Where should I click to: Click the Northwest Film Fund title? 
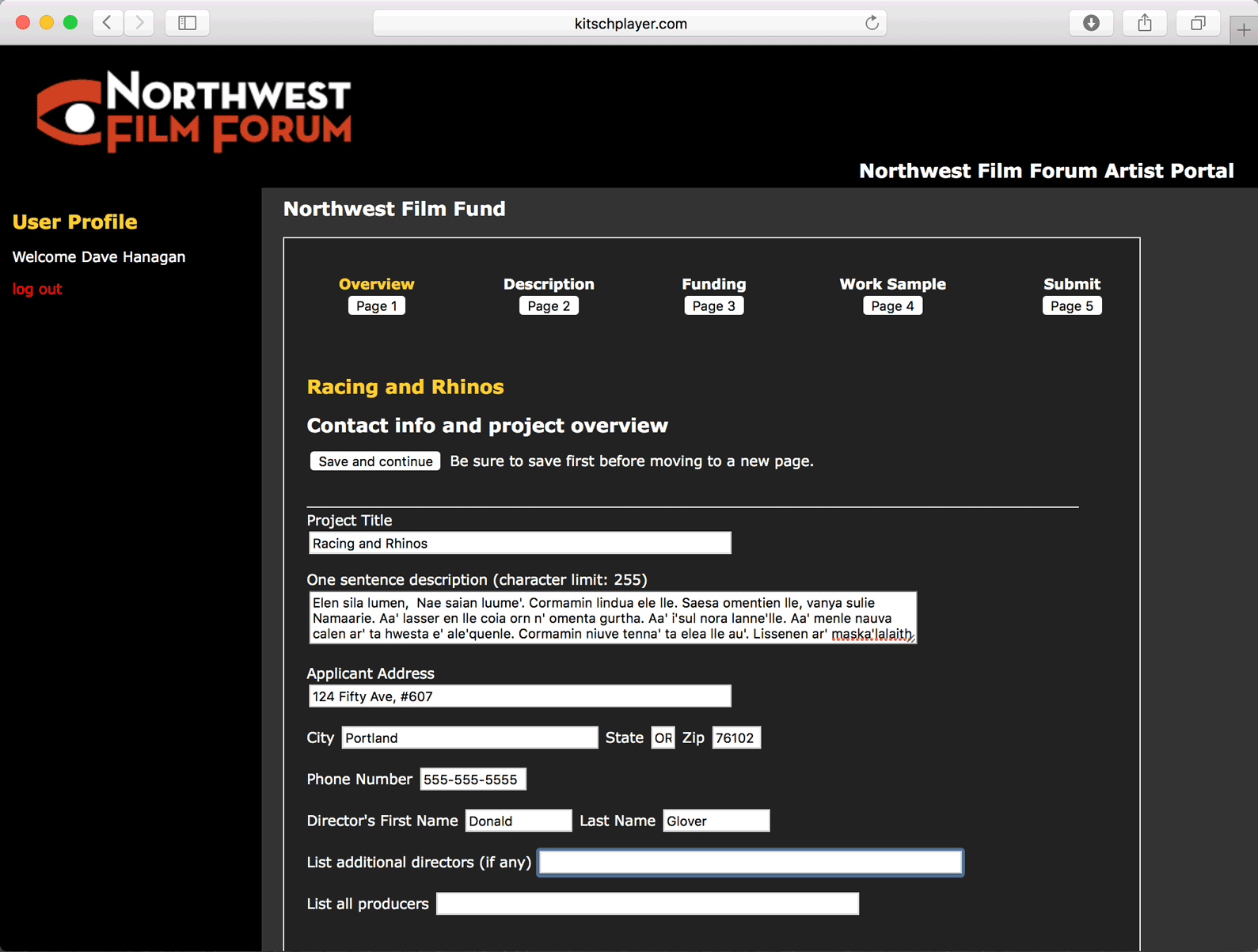394,209
